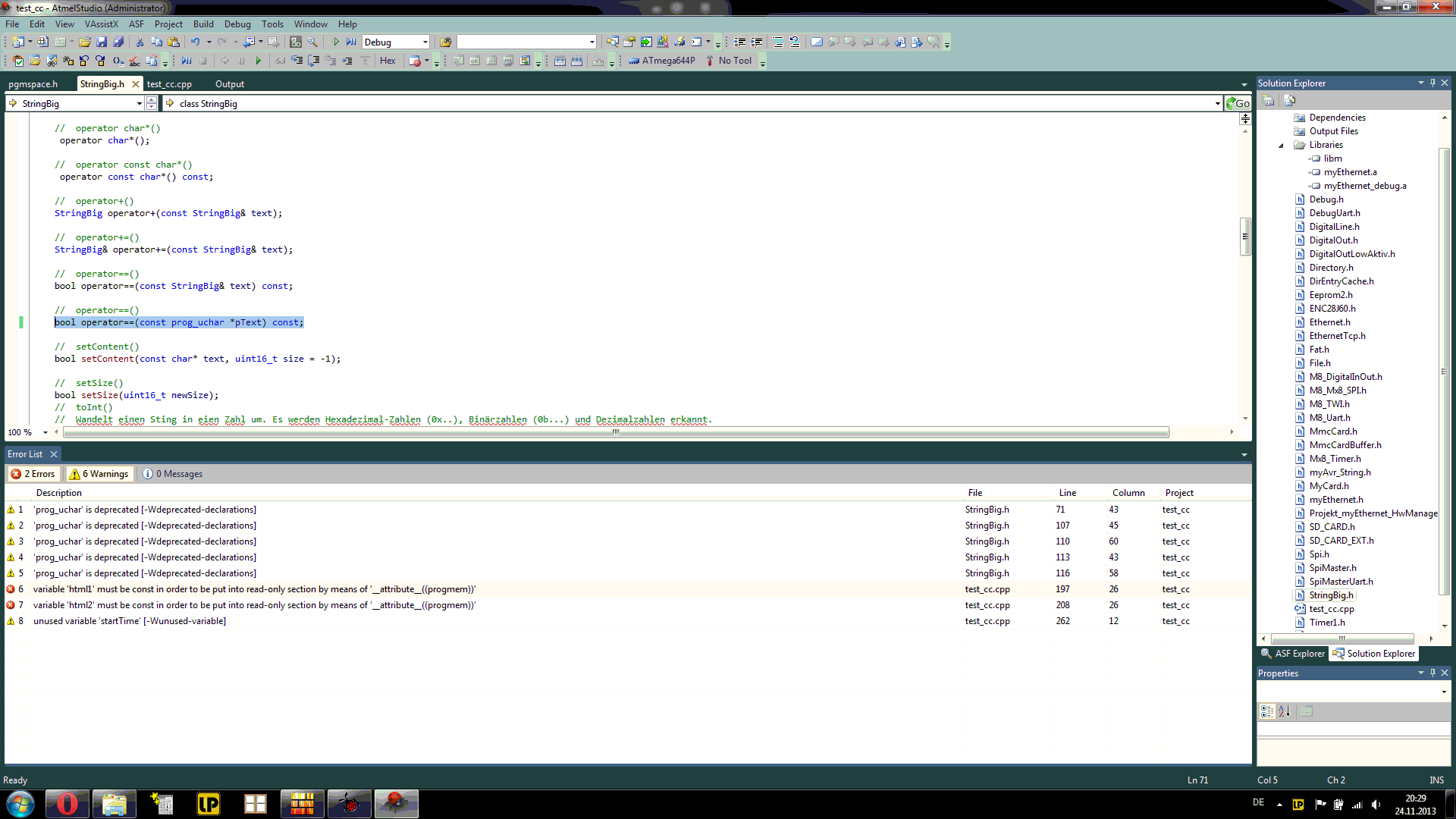1456x819 pixels.
Task: Switch to the ASF Explorer tab
Action: point(1292,654)
